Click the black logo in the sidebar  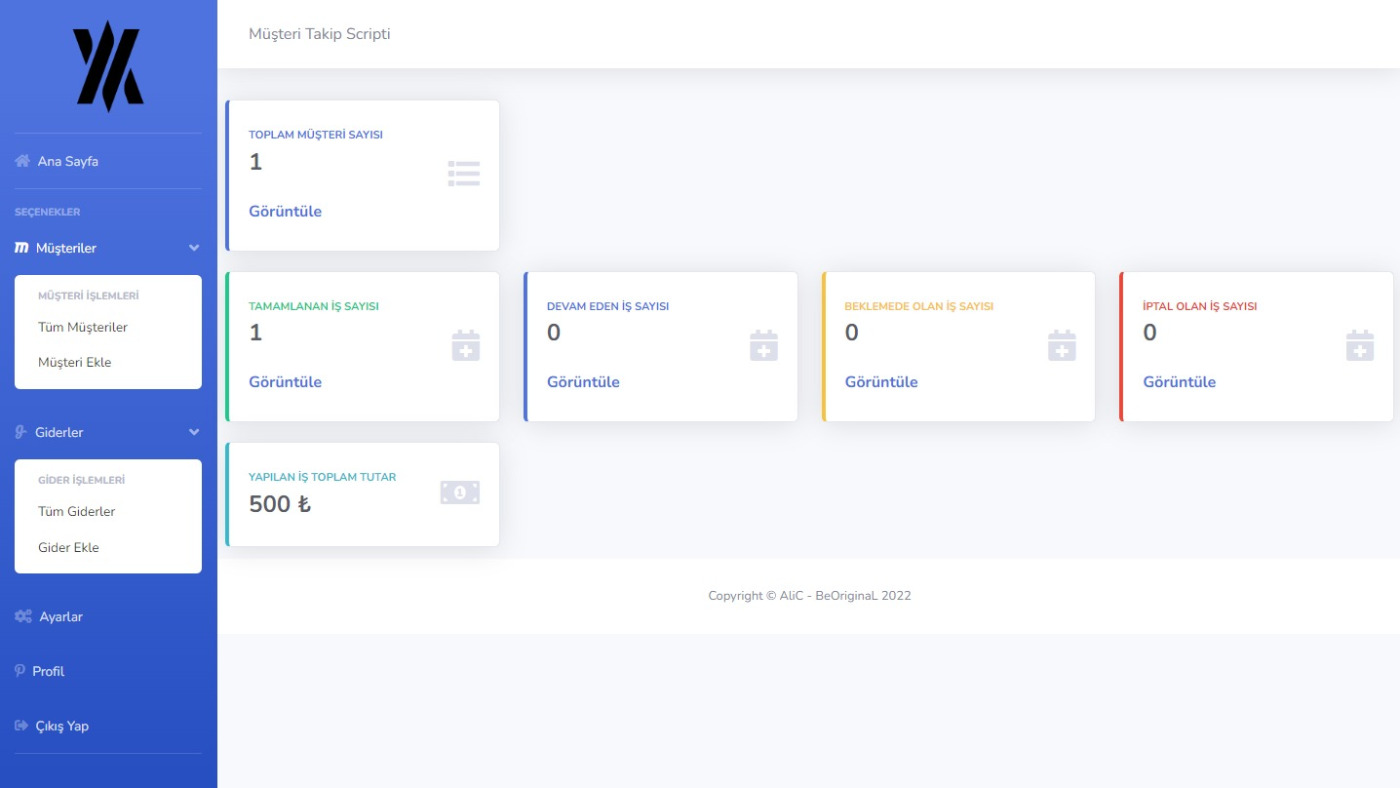point(108,66)
